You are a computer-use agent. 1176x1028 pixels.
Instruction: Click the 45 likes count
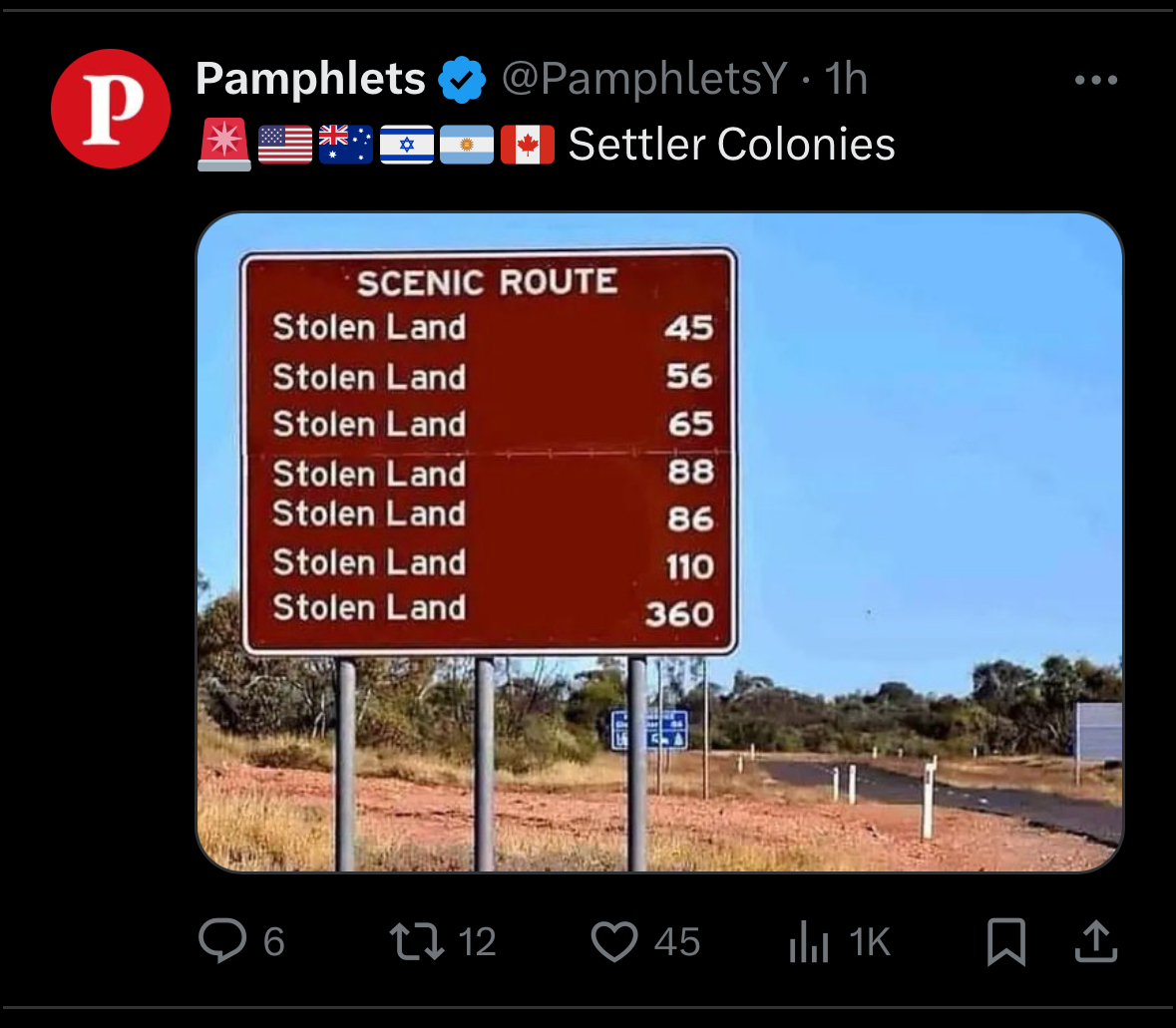click(x=676, y=942)
